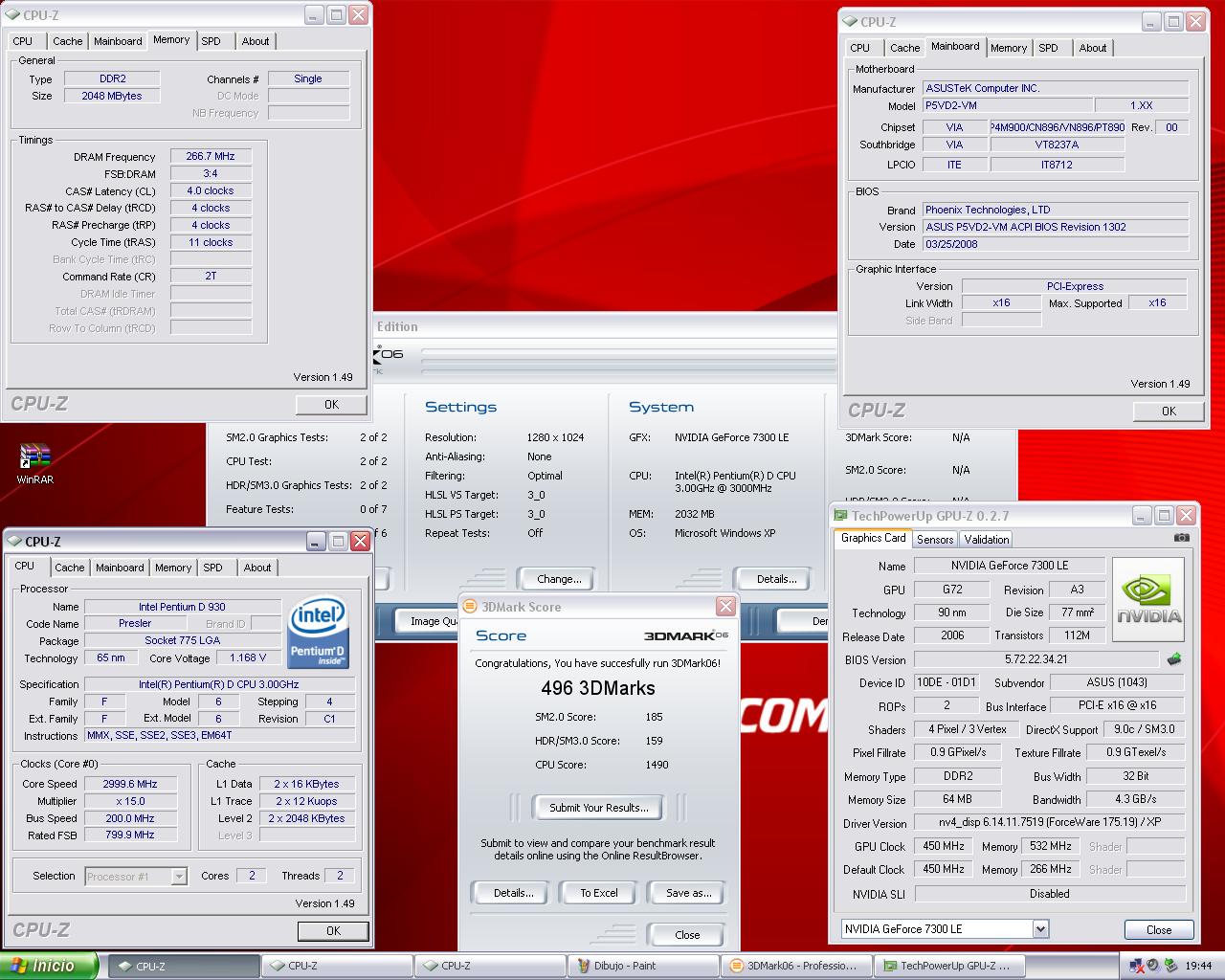Image resolution: width=1225 pixels, height=980 pixels.
Task: Click the GPU-Z name field GeForce 7300 LE
Action: coord(1010,566)
